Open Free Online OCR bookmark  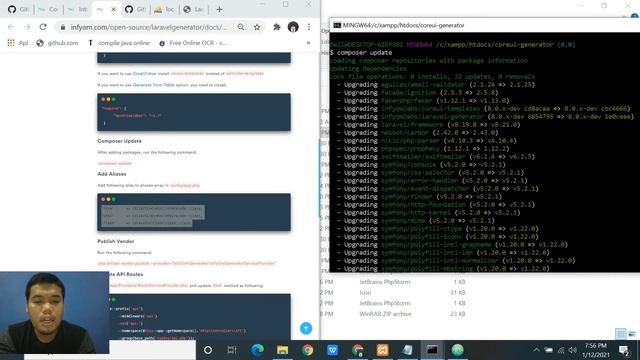tap(193, 43)
